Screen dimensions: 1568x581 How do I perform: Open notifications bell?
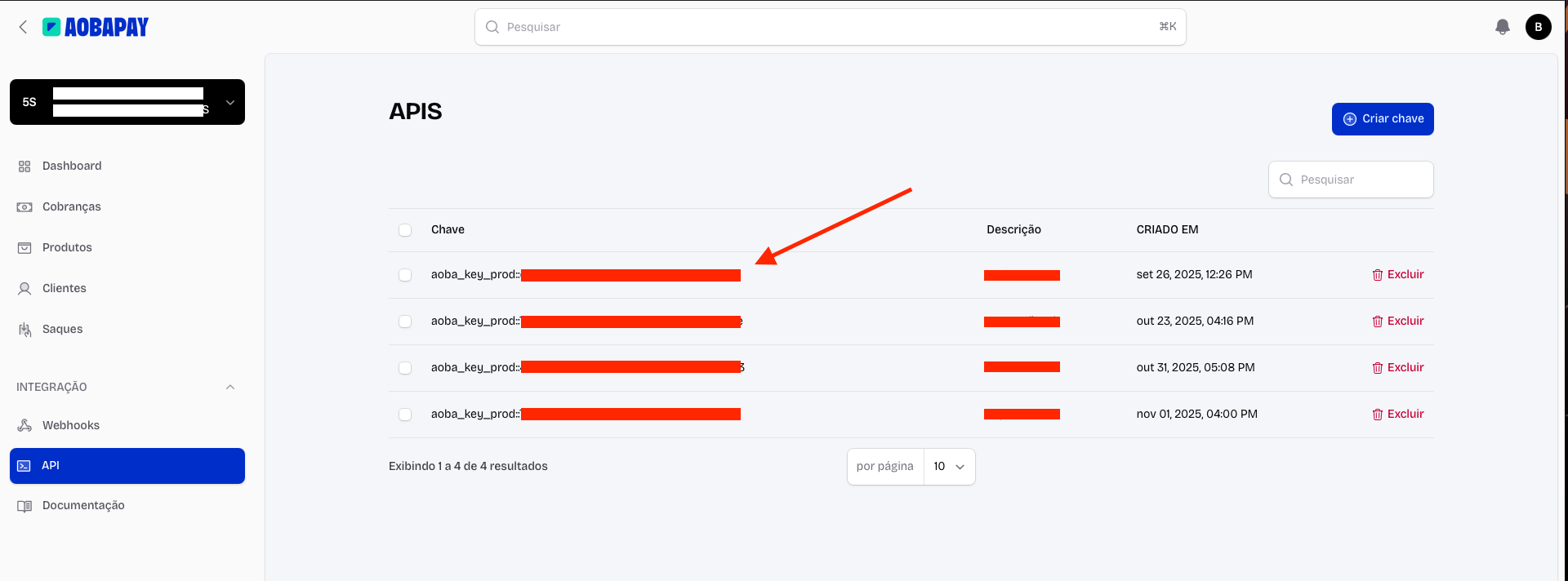point(1503,27)
